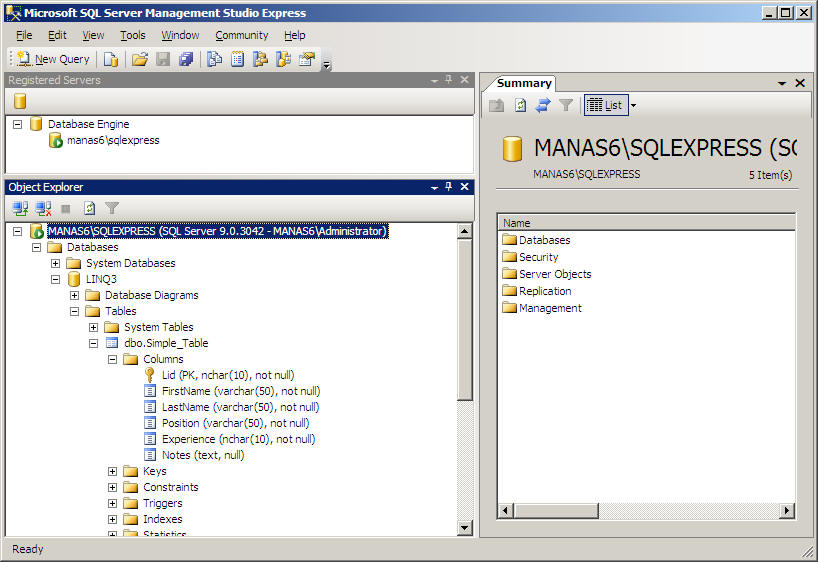Screen dimensions: 818x562
Task: Collapse the LINQ3 database node
Action: point(56,280)
